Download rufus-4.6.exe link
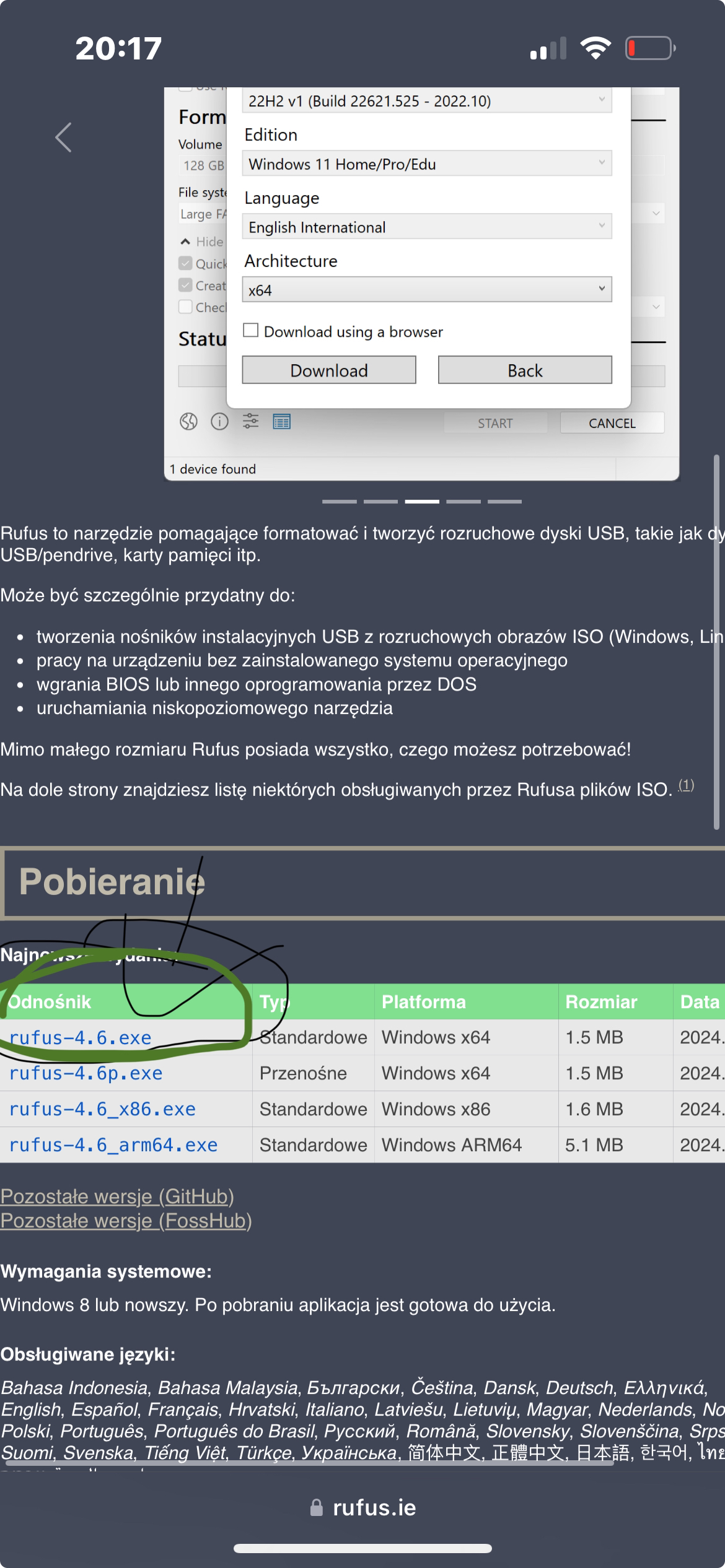 point(81,1037)
